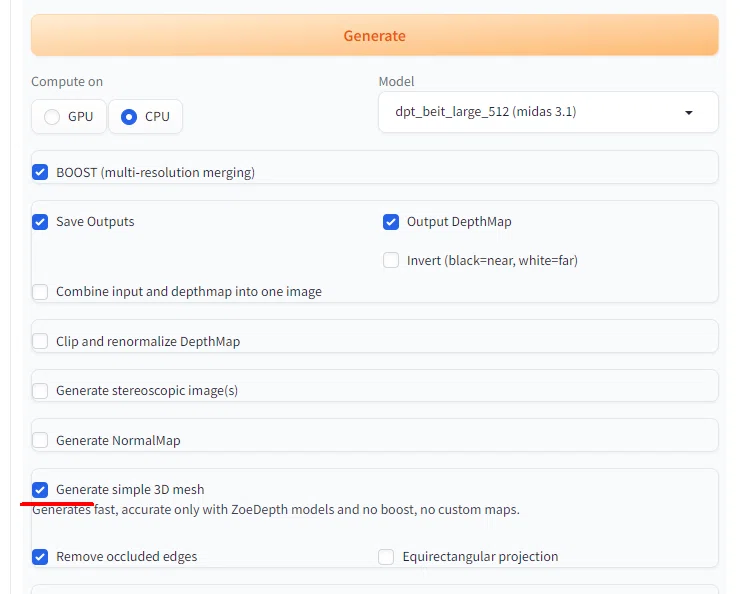Click the orange Generate button
The image size is (746, 594).
pyautogui.click(x=374, y=35)
